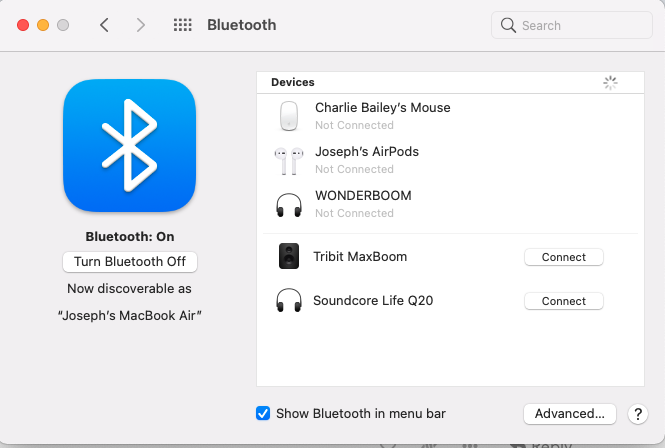Viewport: 665px width, 448px height.
Task: Click the Bluetooth: On status label
Action: coord(130,236)
